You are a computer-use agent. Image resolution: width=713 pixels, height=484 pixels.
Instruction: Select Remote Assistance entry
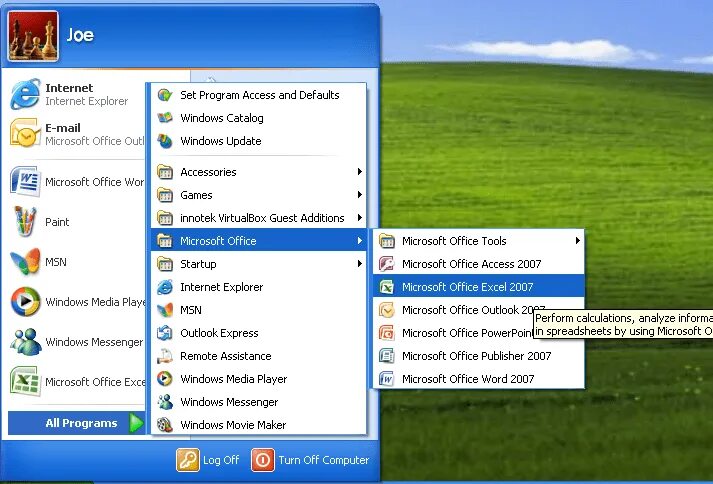click(258, 356)
